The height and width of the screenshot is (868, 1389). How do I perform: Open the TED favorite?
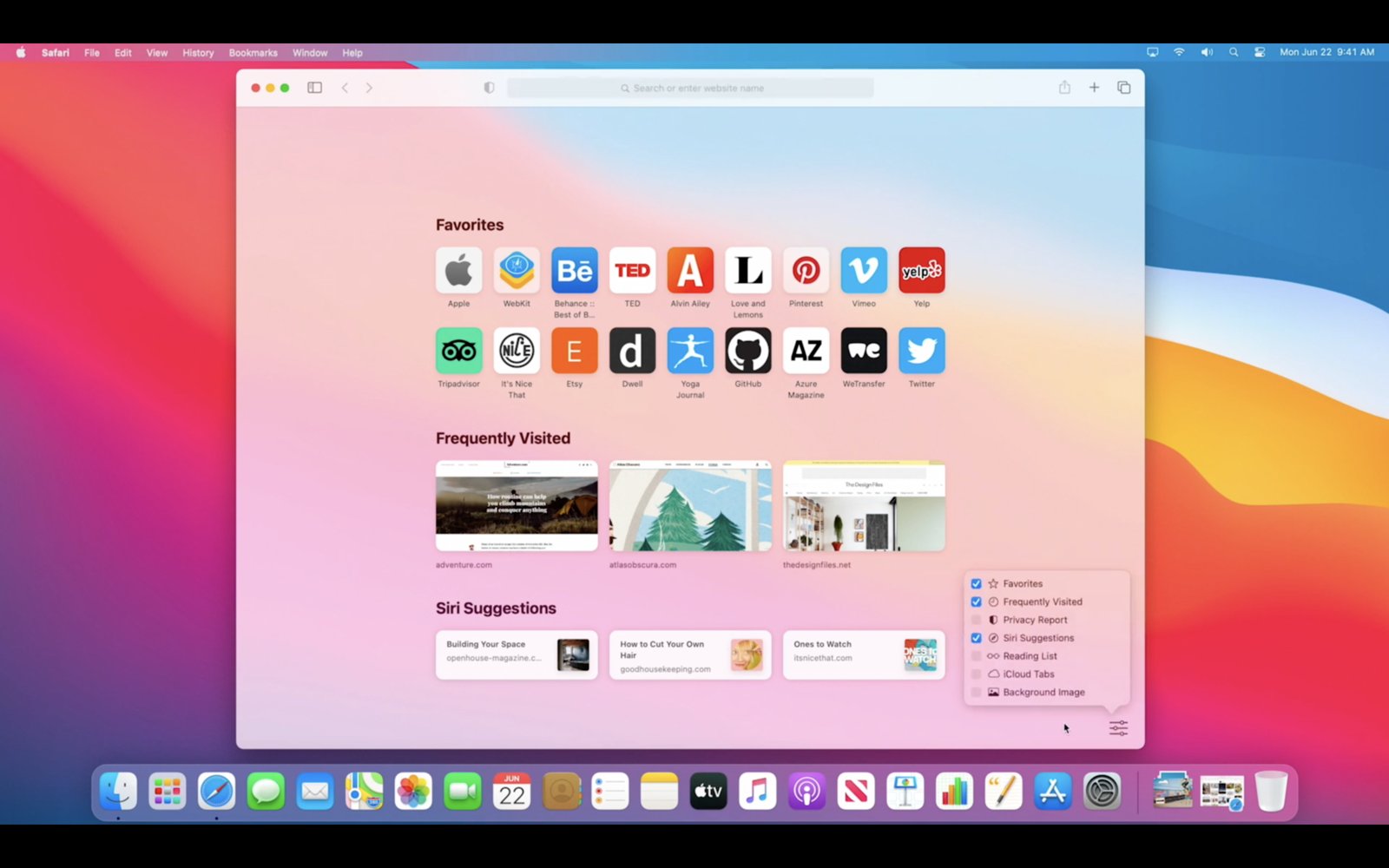[632, 271]
